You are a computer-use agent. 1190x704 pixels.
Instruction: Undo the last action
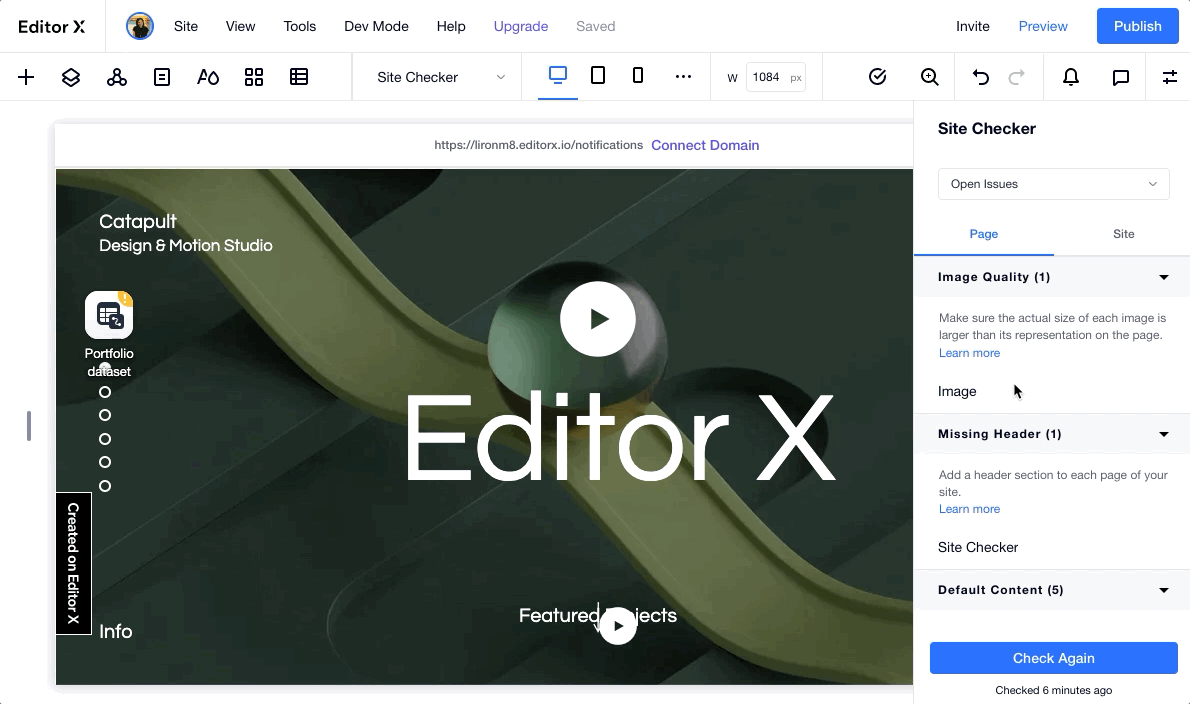[x=981, y=77]
